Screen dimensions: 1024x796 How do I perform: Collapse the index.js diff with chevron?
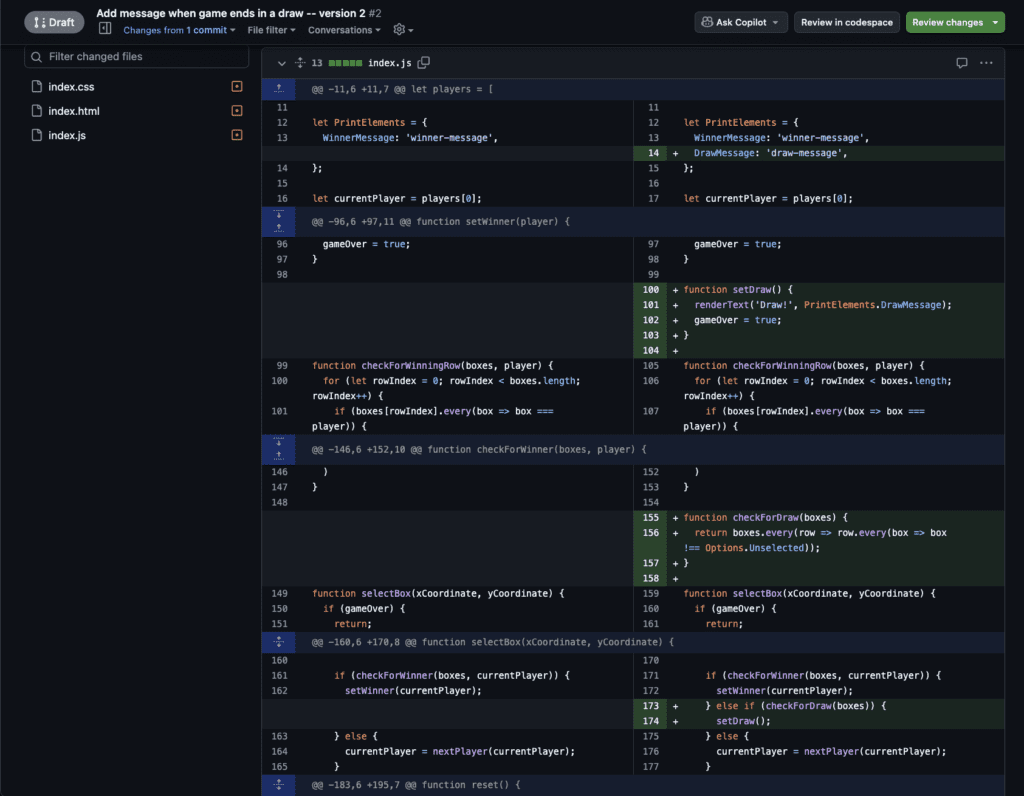click(281, 63)
